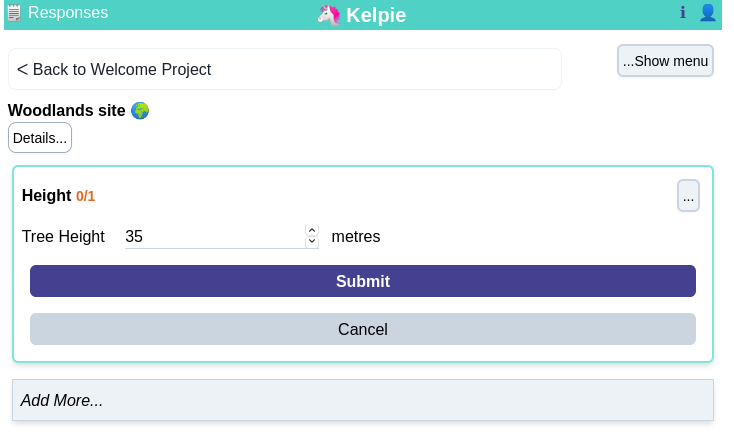This screenshot has height=448, width=734.
Task: Open the Responses page link
Action: click(68, 13)
